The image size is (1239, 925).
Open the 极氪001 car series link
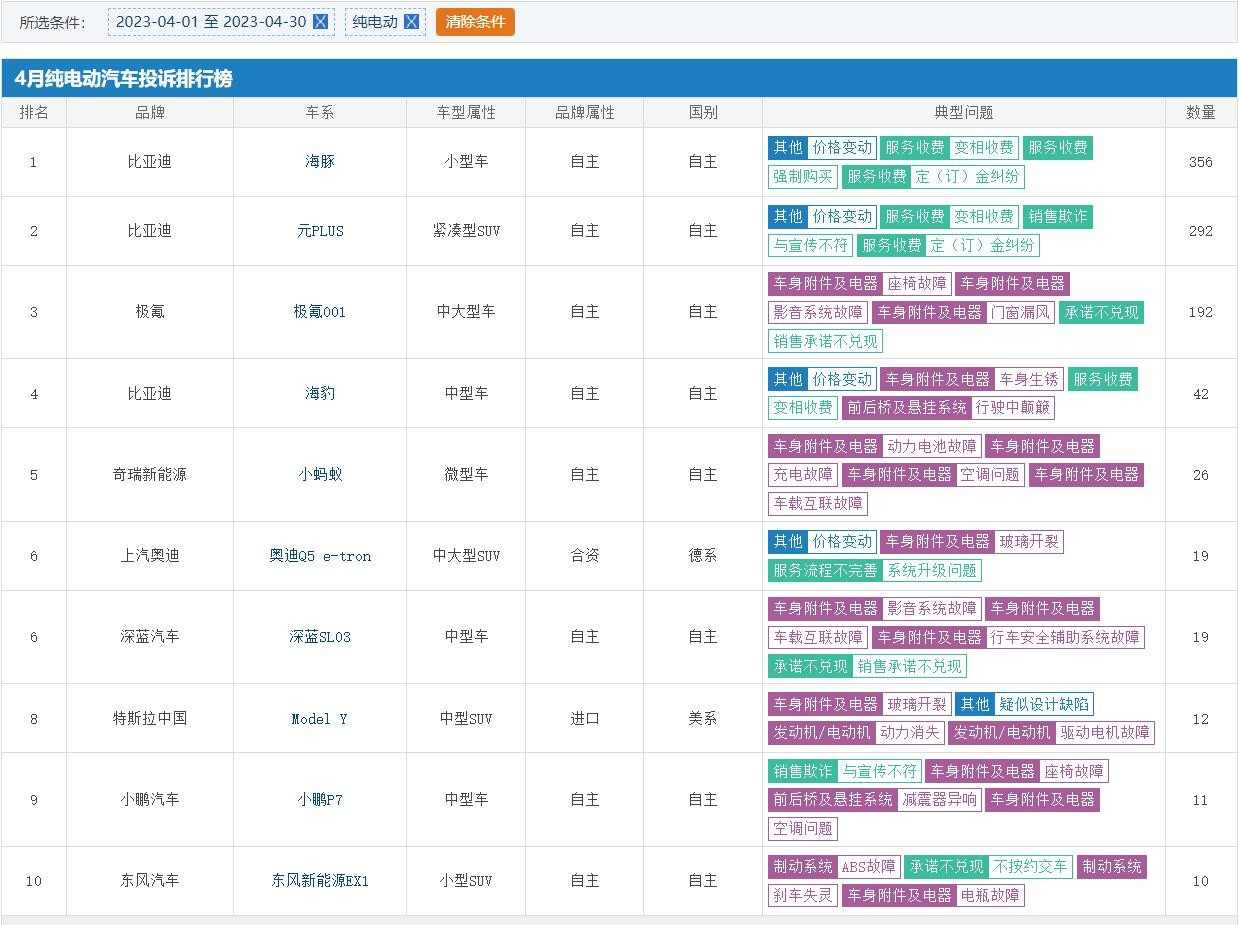(320, 312)
